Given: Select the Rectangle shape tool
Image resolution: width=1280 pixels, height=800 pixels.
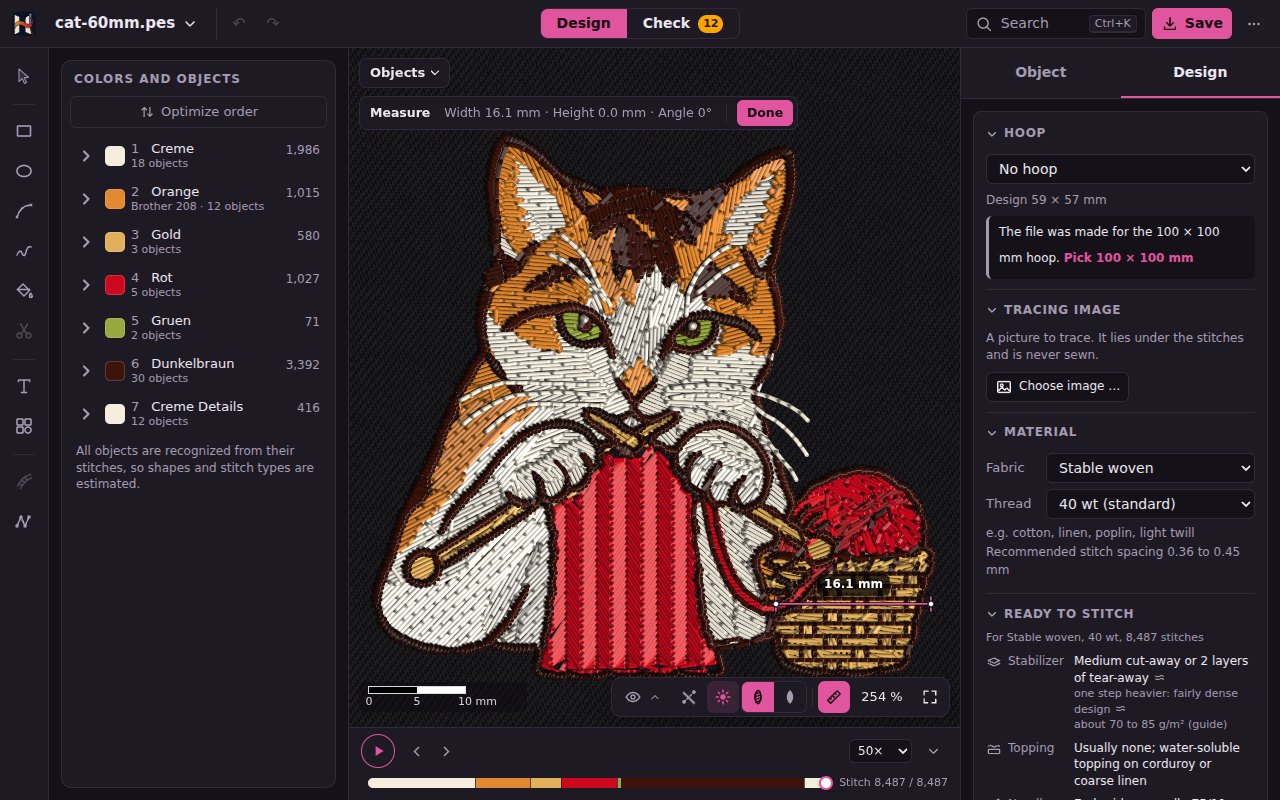Looking at the screenshot, I should click(24, 131).
